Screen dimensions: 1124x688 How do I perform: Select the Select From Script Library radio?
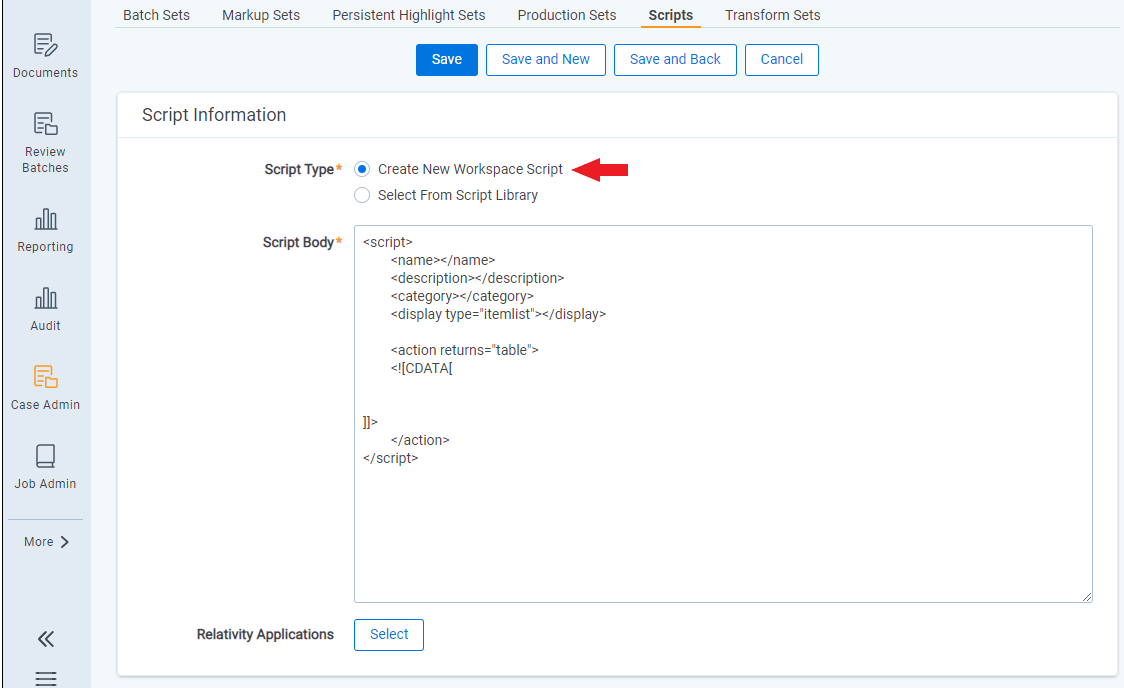click(x=362, y=195)
